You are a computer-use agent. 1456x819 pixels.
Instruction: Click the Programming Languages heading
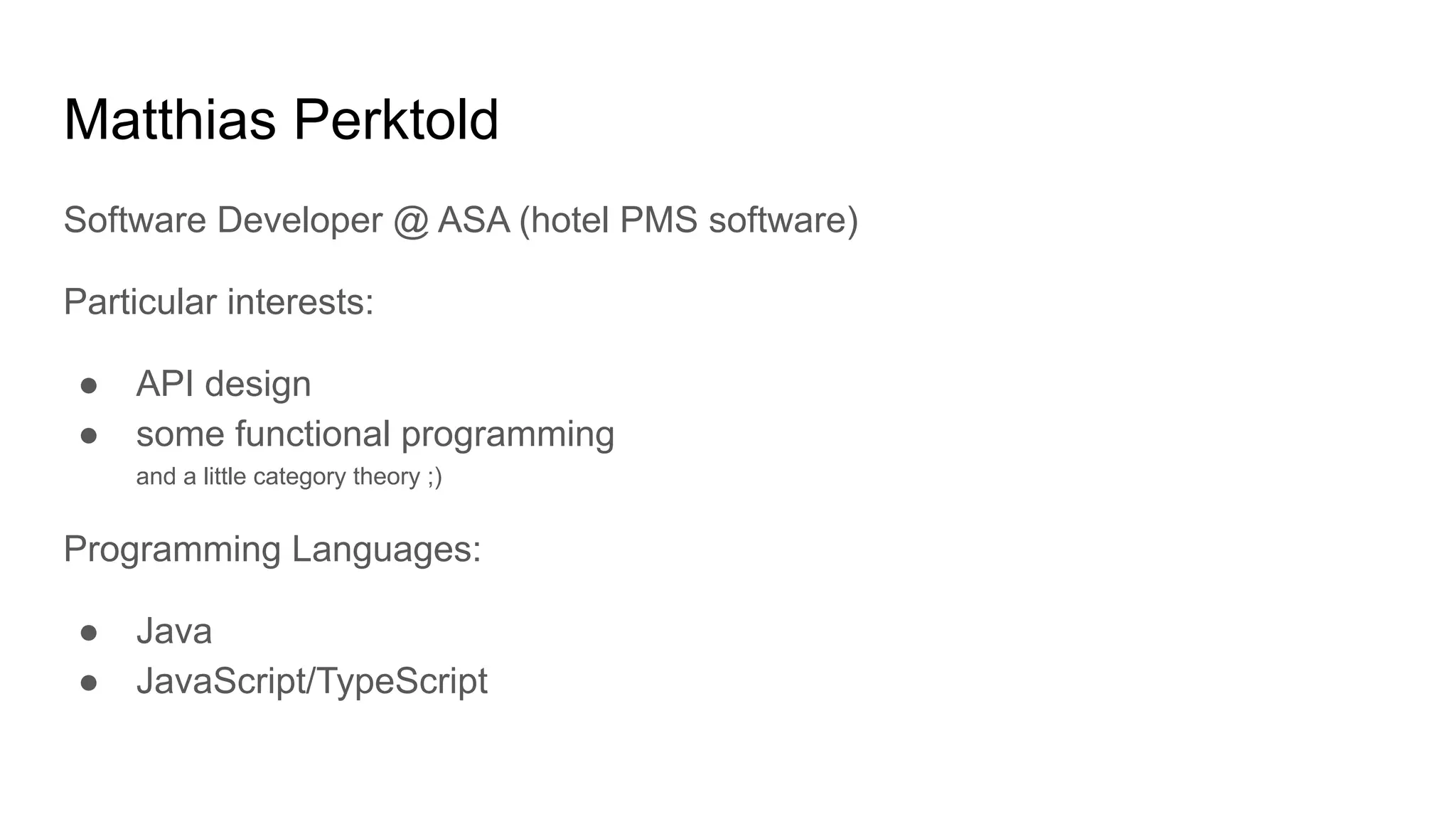point(272,550)
